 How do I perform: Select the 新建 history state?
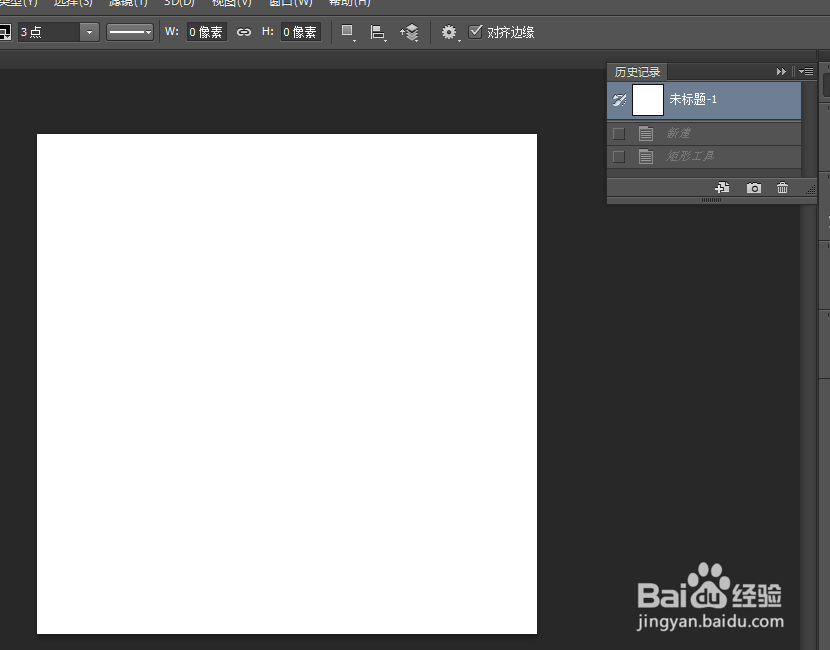point(704,133)
